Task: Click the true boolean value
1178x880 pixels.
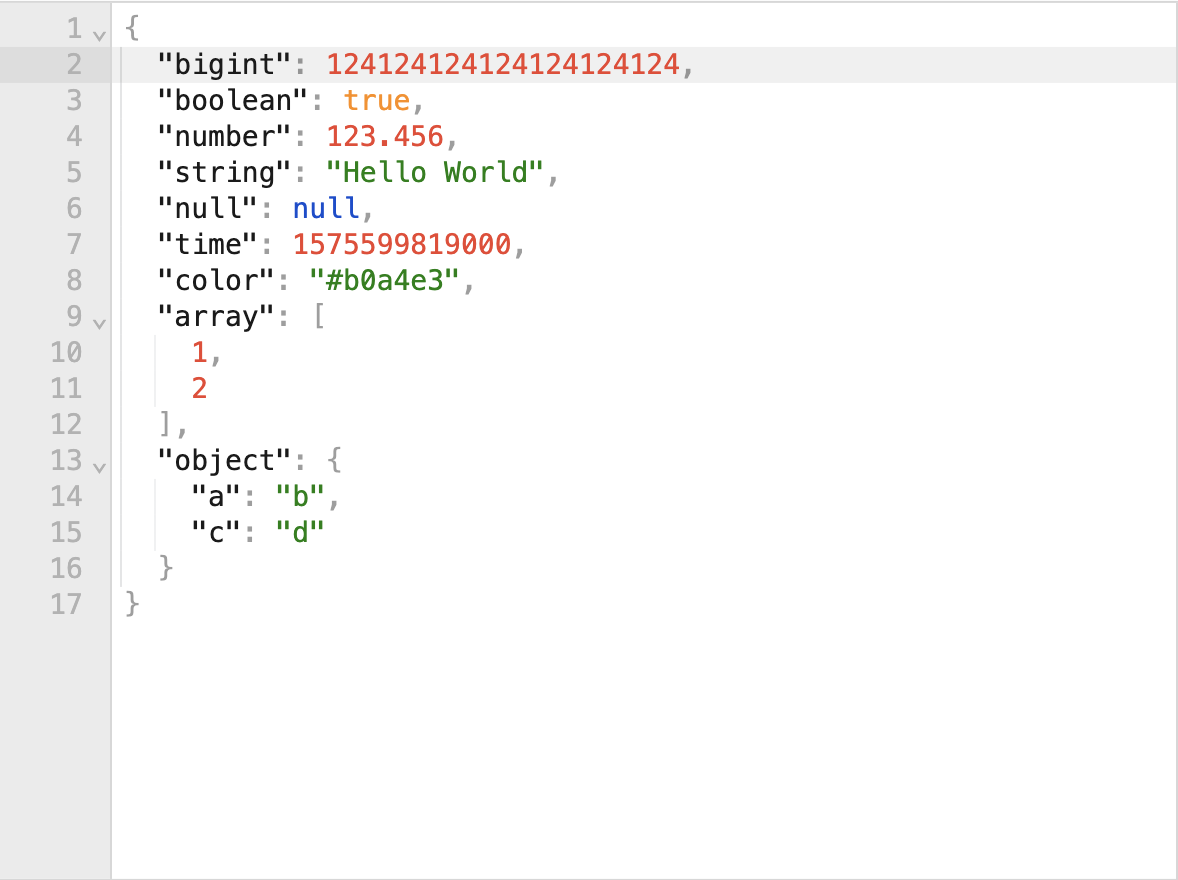Action: point(376,101)
